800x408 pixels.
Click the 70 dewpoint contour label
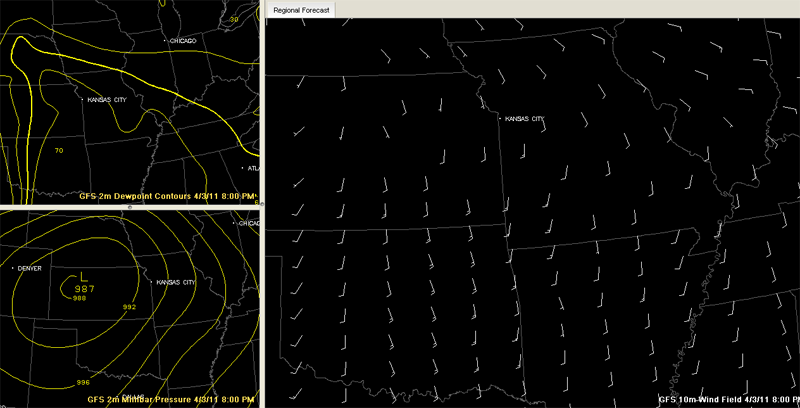(x=59, y=150)
